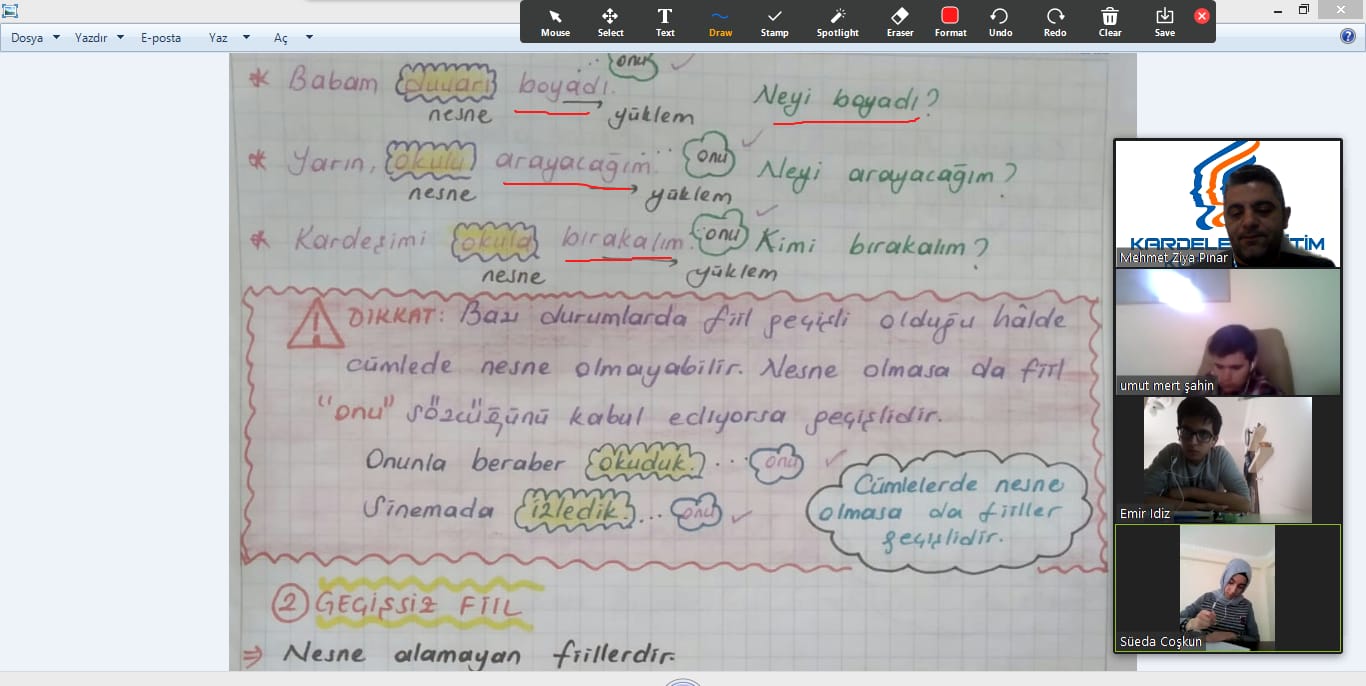Pick the Eraser tool
This screenshot has height=686, width=1366.
899,21
